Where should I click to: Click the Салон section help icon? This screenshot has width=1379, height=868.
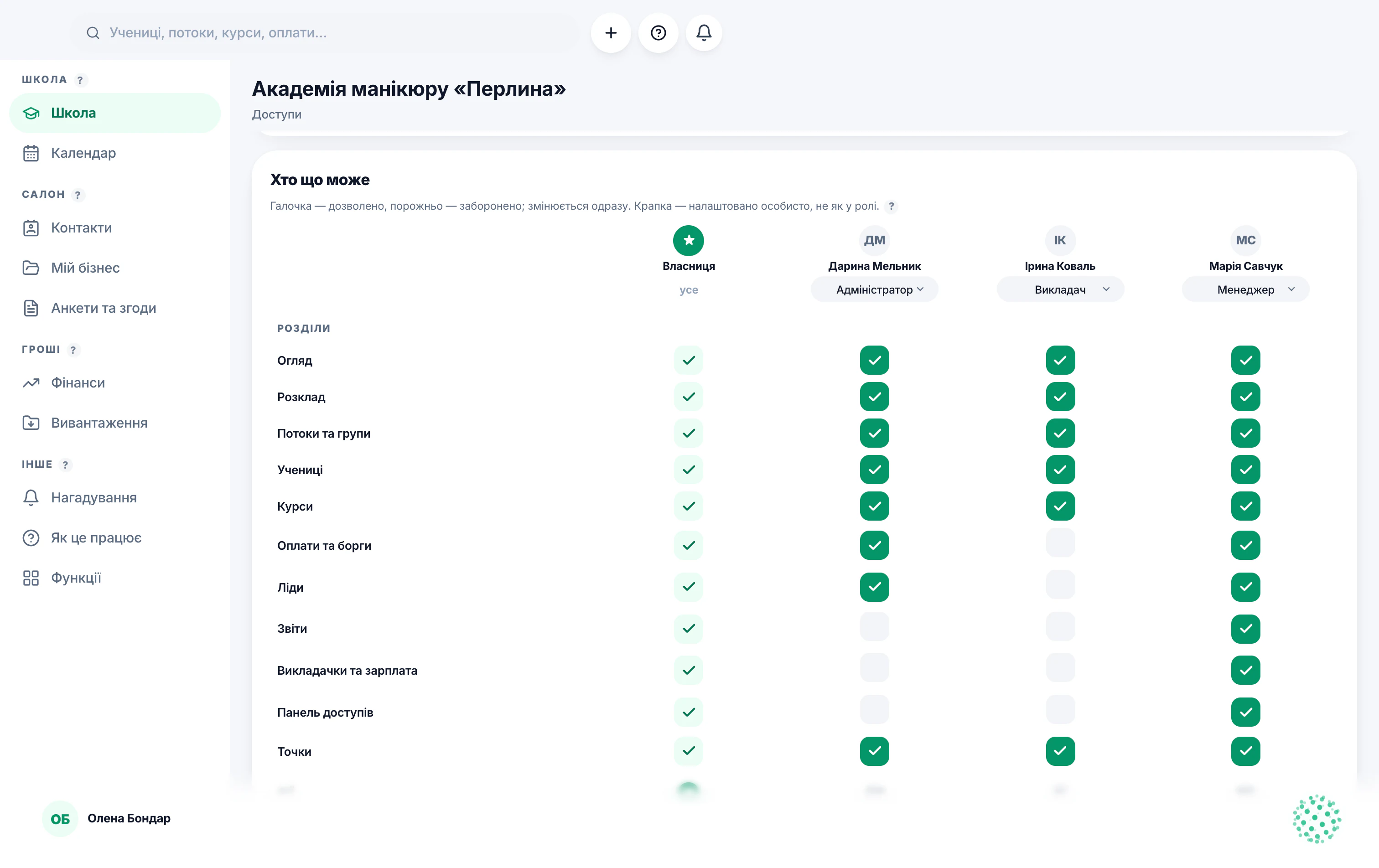point(78,195)
